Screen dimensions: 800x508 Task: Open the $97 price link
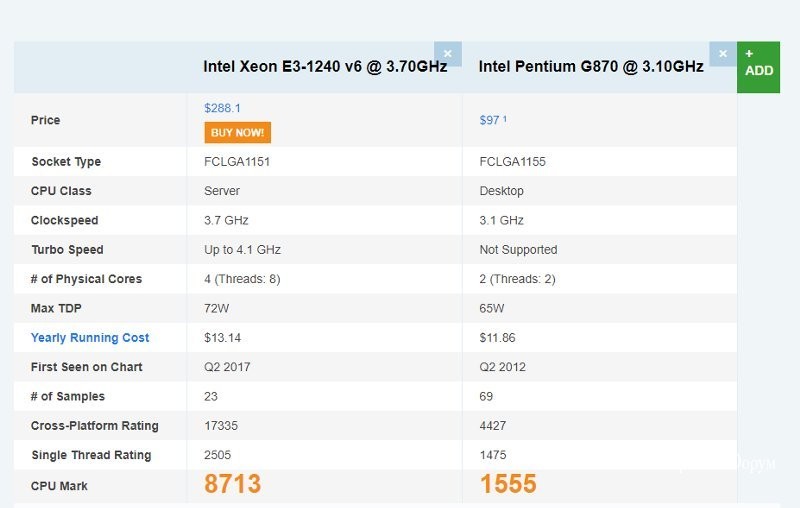click(x=493, y=120)
